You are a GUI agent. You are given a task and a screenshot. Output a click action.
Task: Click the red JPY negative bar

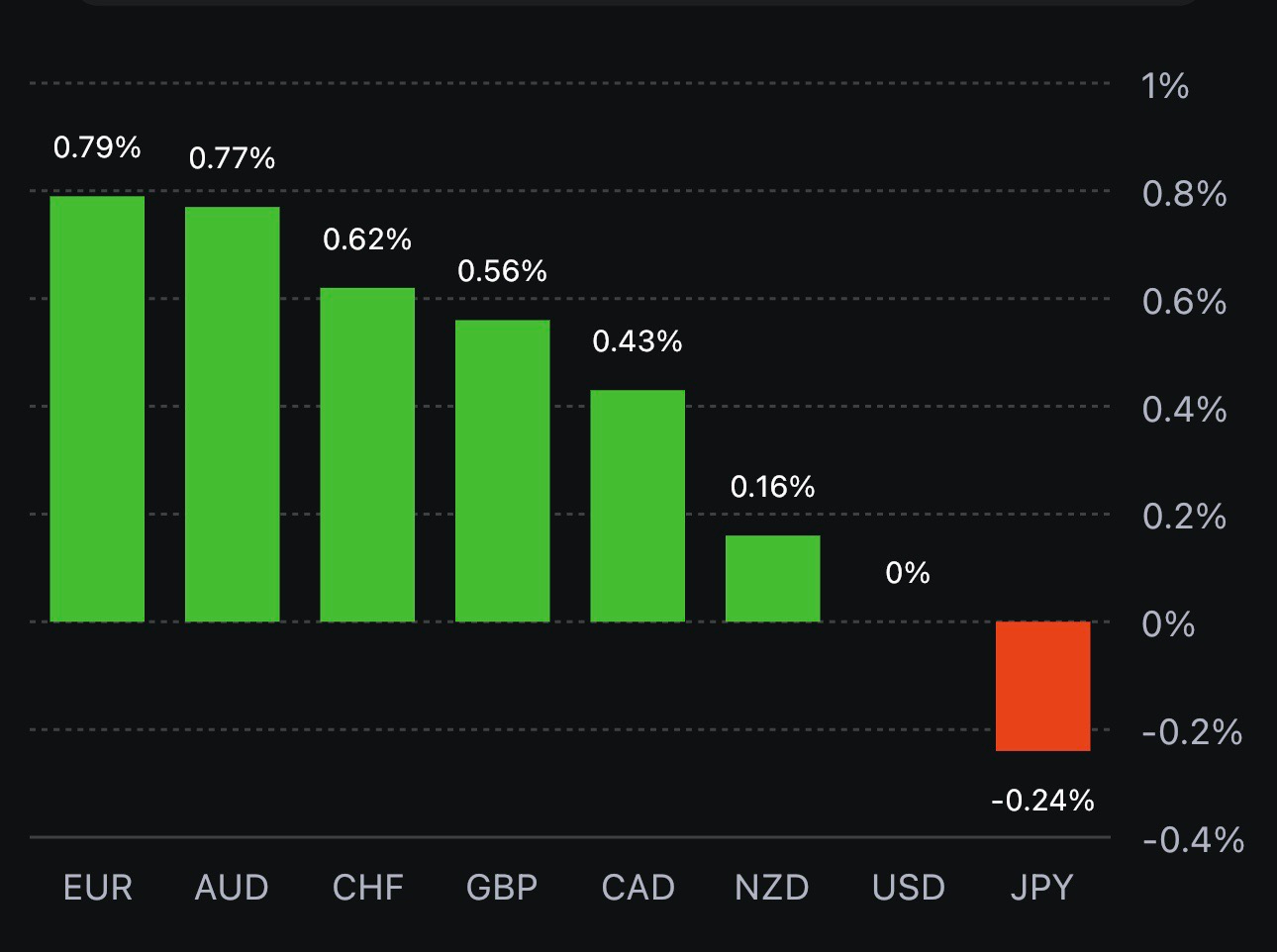pos(1042,686)
